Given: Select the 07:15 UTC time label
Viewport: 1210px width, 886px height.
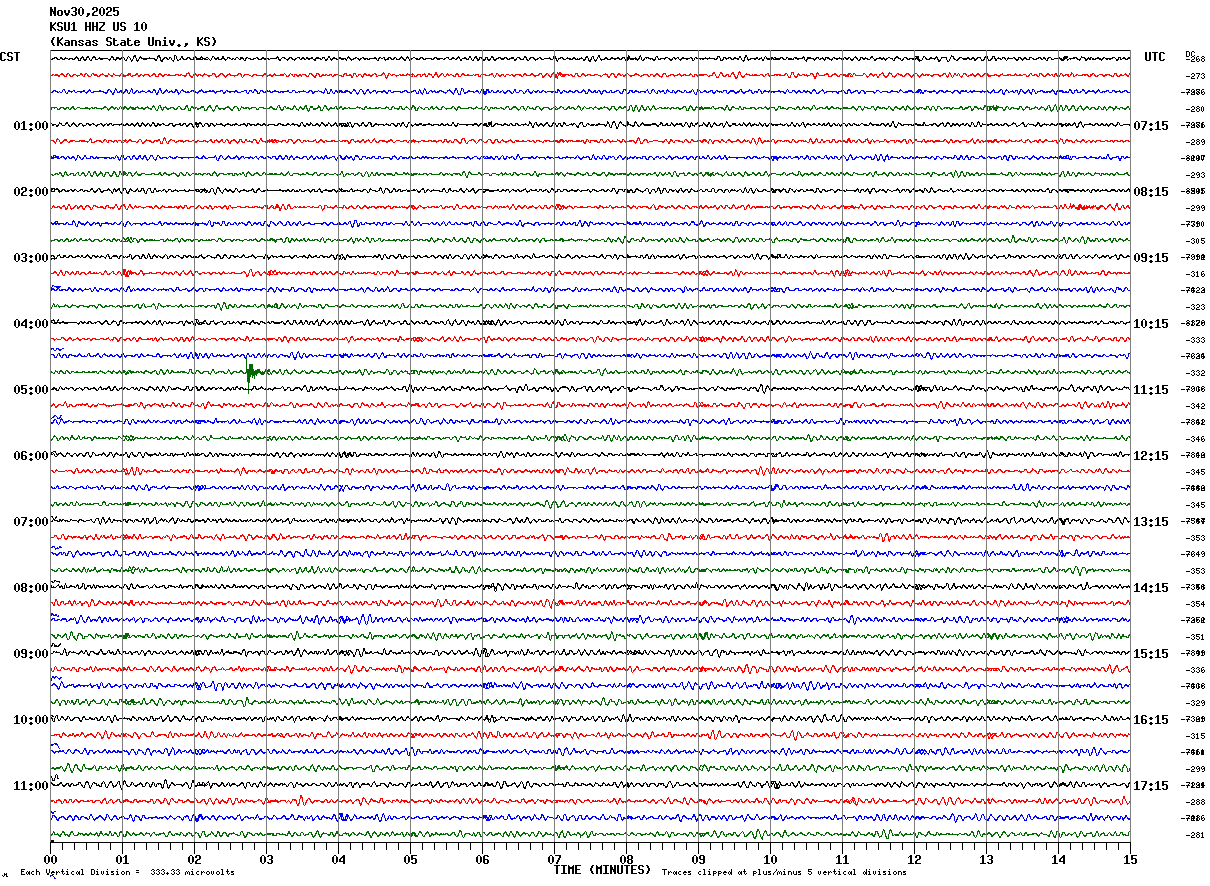Looking at the screenshot, I should [1150, 126].
